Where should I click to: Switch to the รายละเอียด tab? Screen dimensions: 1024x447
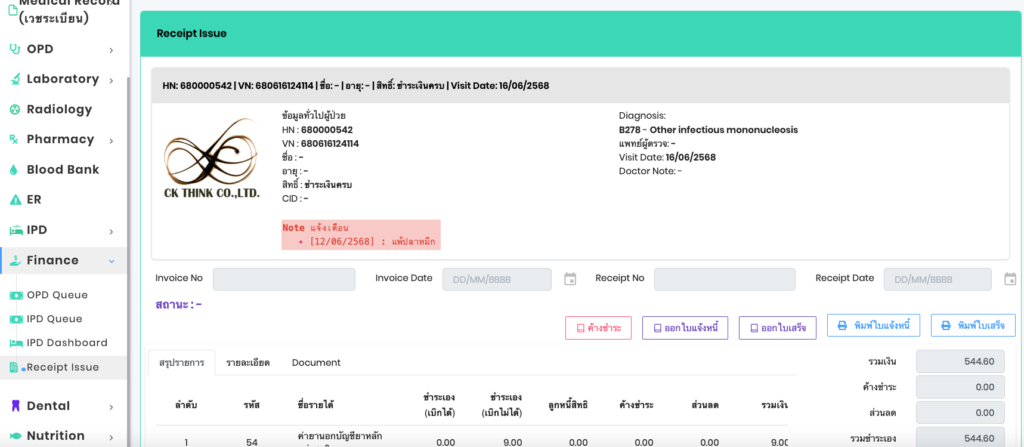248,362
